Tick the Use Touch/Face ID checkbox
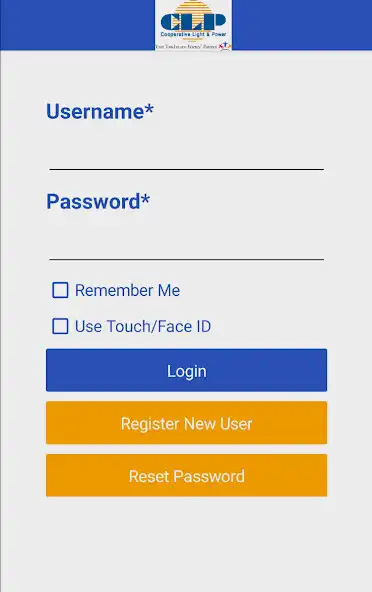 pos(60,327)
